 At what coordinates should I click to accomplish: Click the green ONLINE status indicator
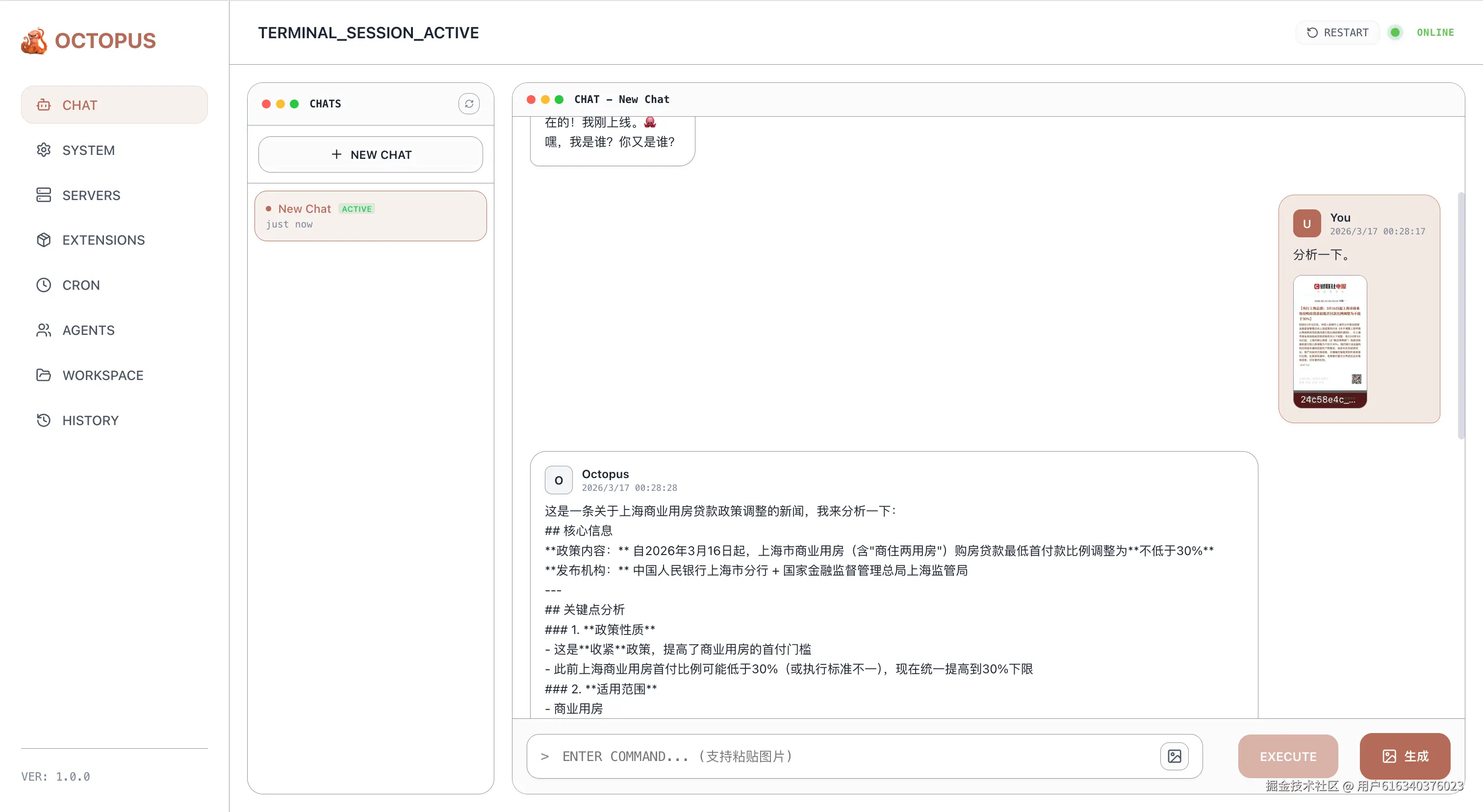tap(1395, 32)
